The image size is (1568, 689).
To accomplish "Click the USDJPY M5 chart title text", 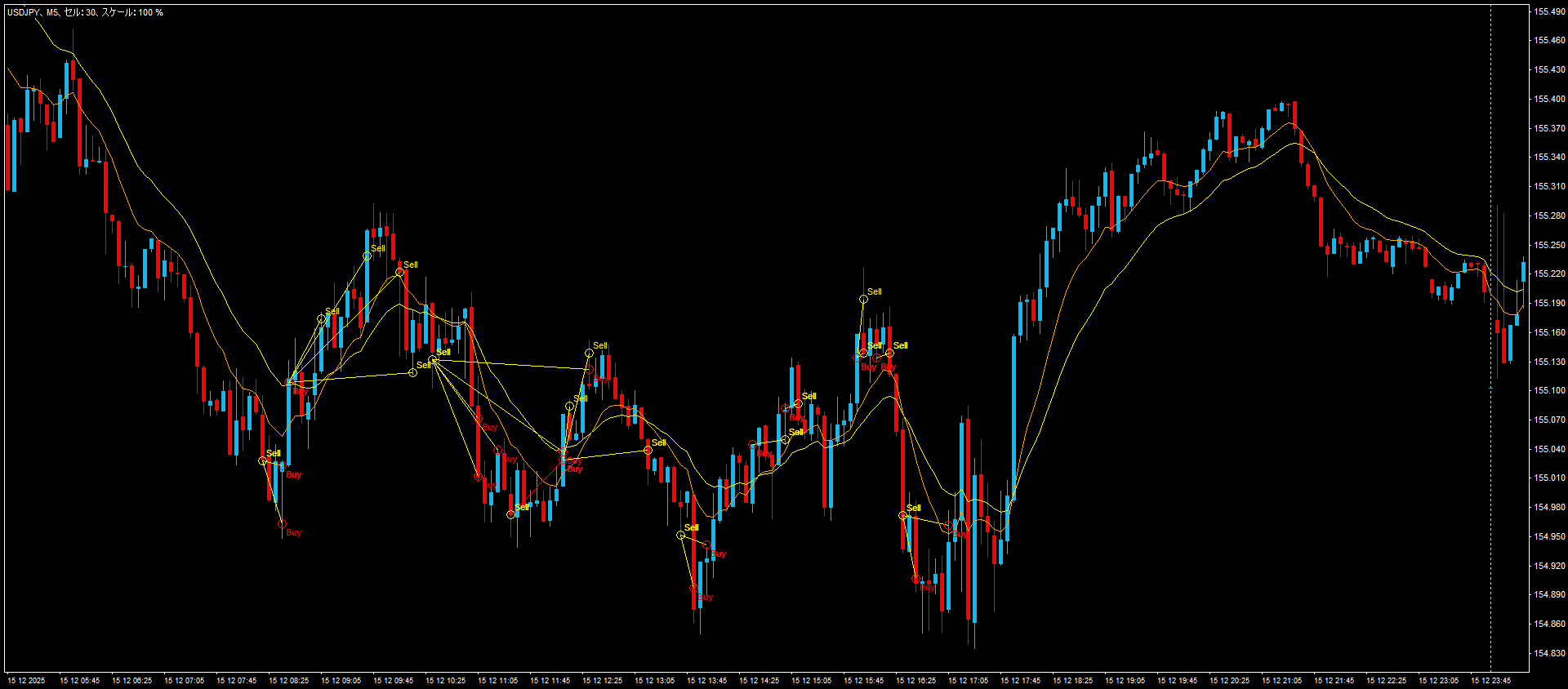I will tap(85, 12).
